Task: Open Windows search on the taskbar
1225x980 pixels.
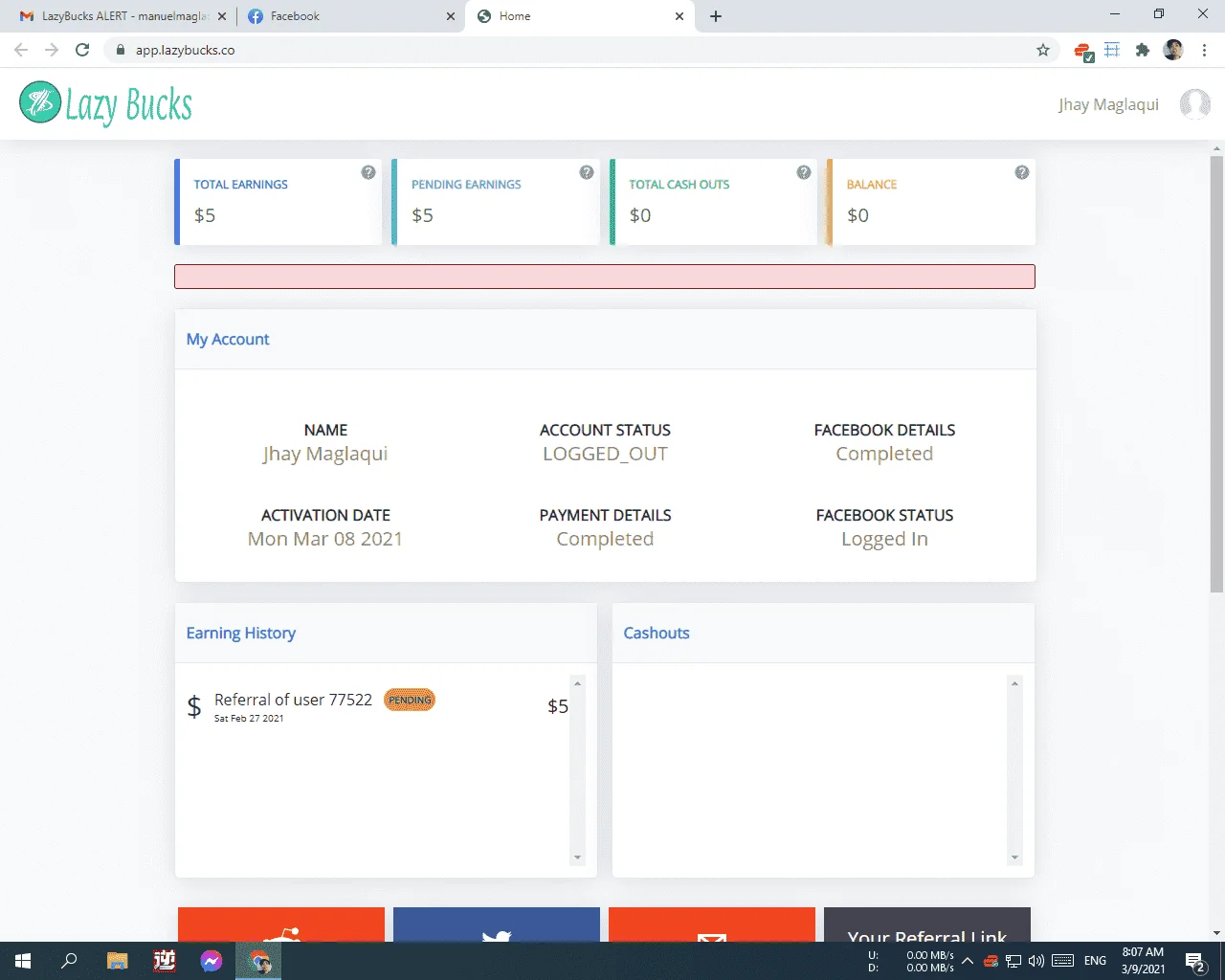Action: pyautogui.click(x=69, y=961)
